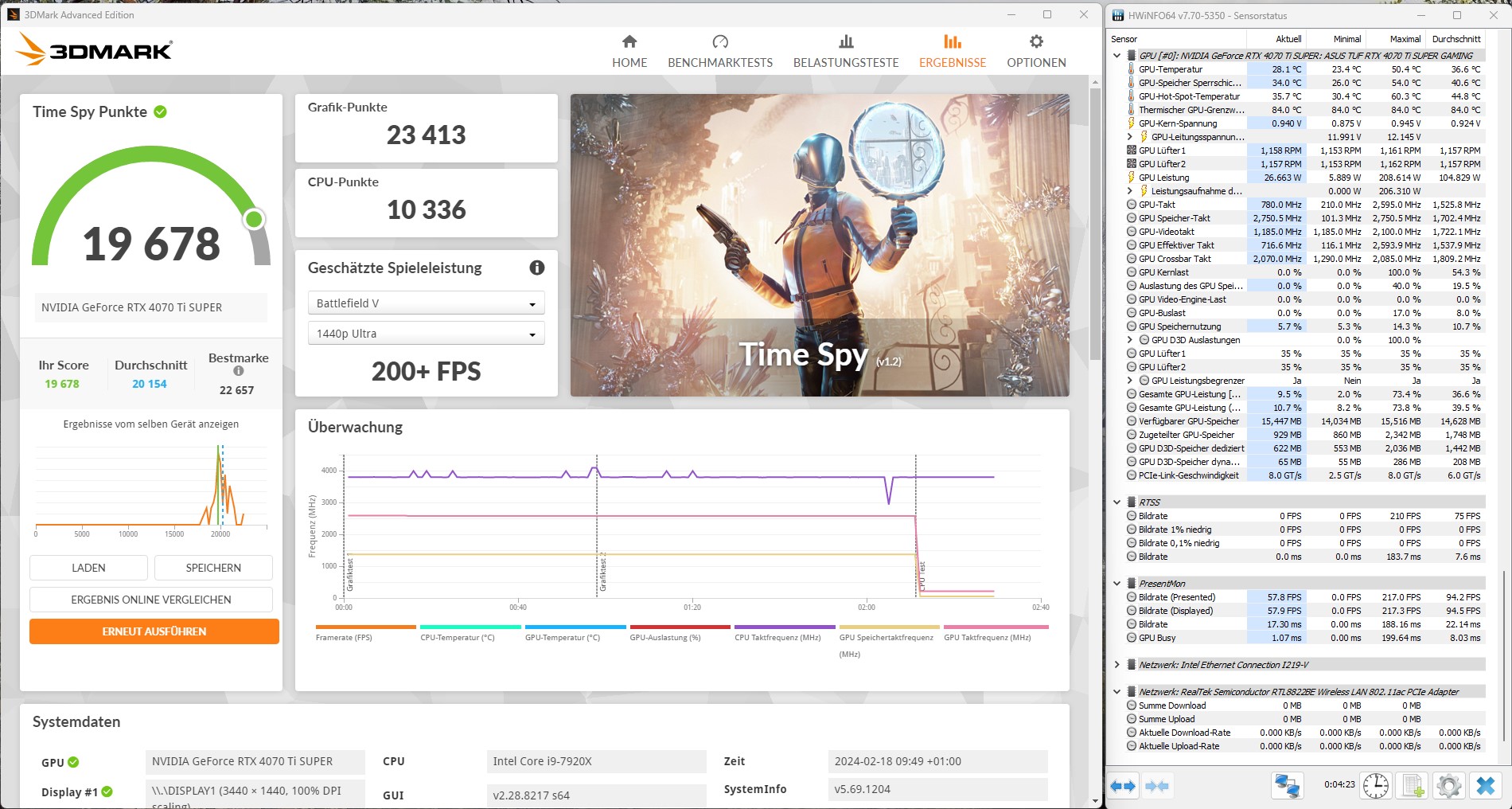Expand the Intel Ethernet Connection network group
Image resolution: width=1512 pixels, height=809 pixels.
click(x=1116, y=665)
